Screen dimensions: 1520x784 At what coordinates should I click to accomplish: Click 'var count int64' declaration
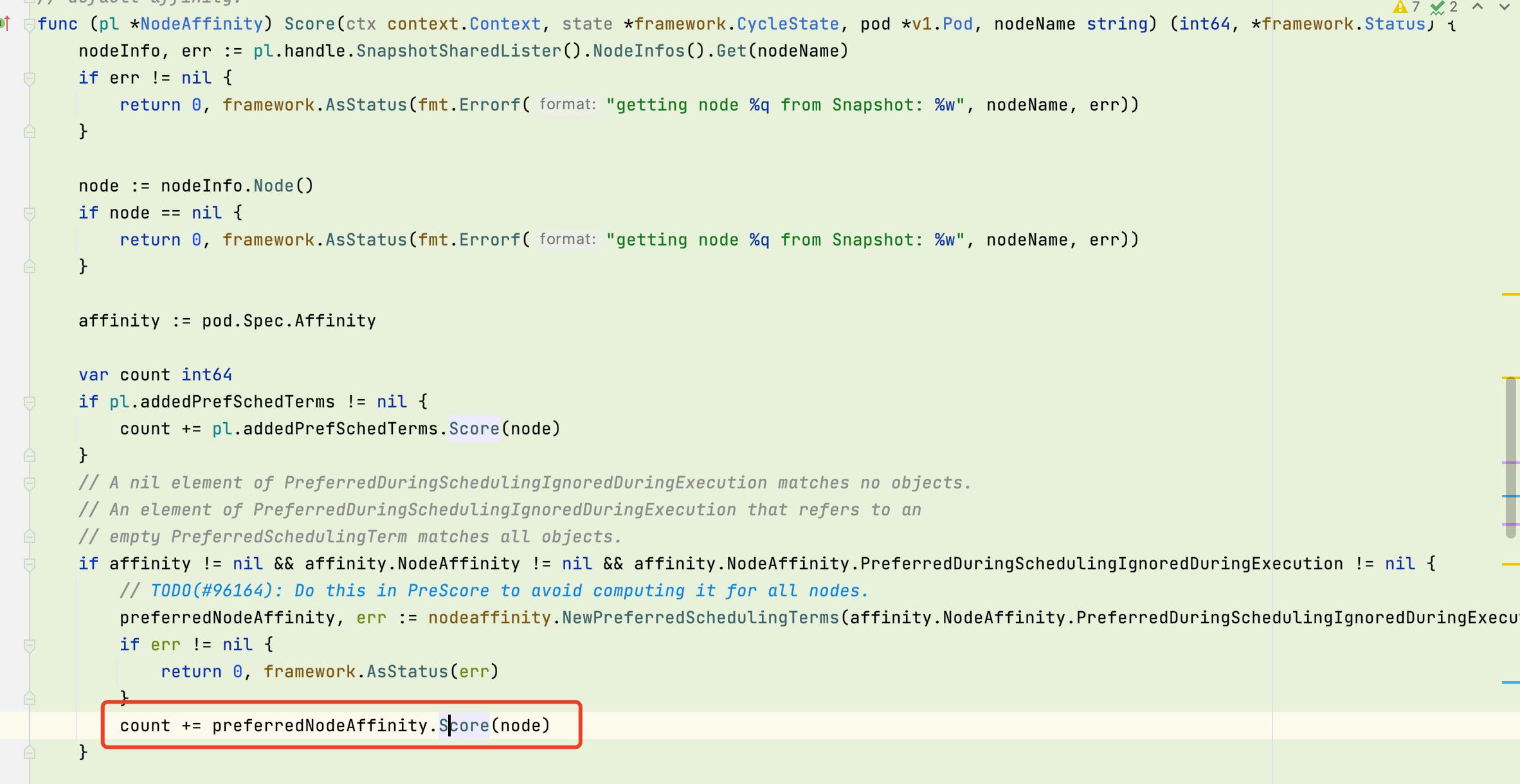155,375
